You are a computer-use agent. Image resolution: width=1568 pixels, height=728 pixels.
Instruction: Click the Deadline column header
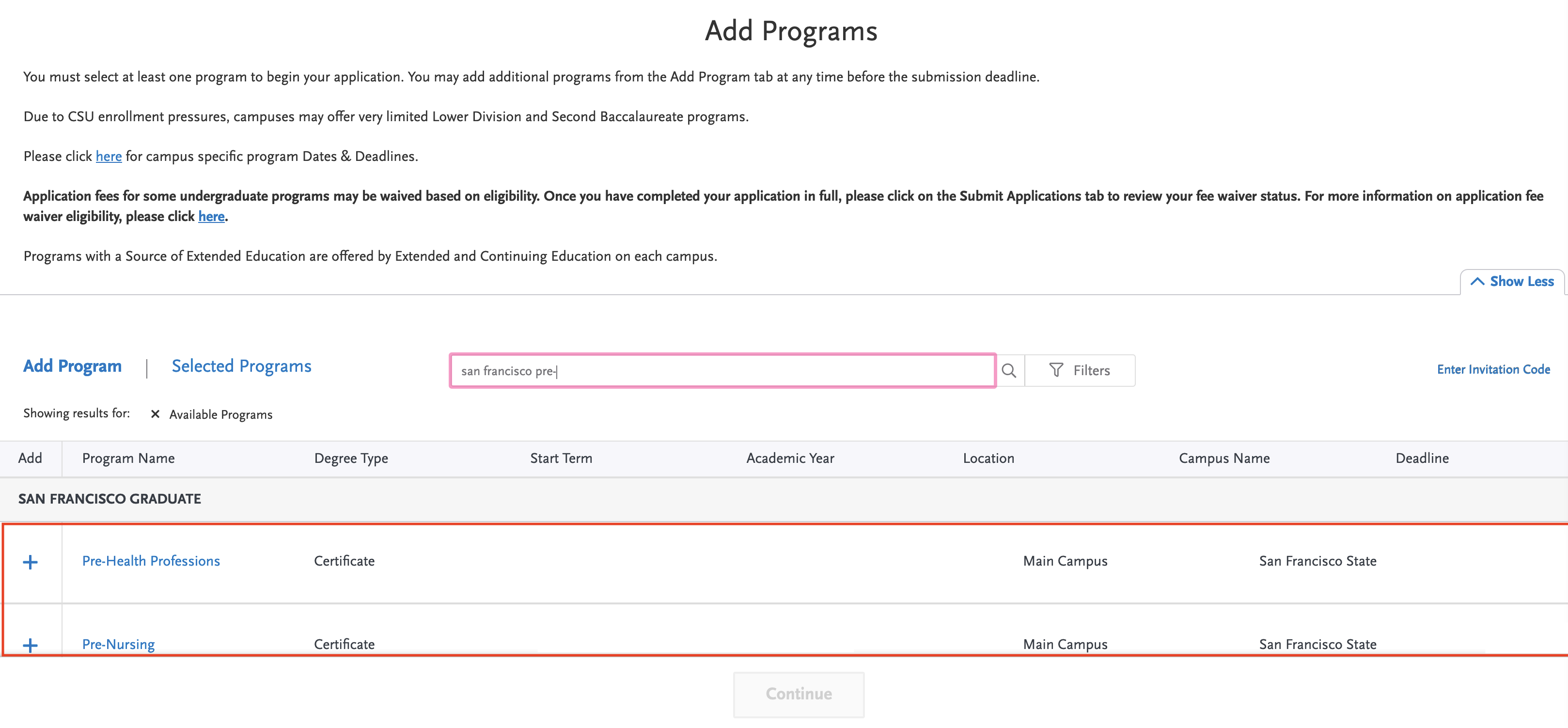click(1422, 458)
